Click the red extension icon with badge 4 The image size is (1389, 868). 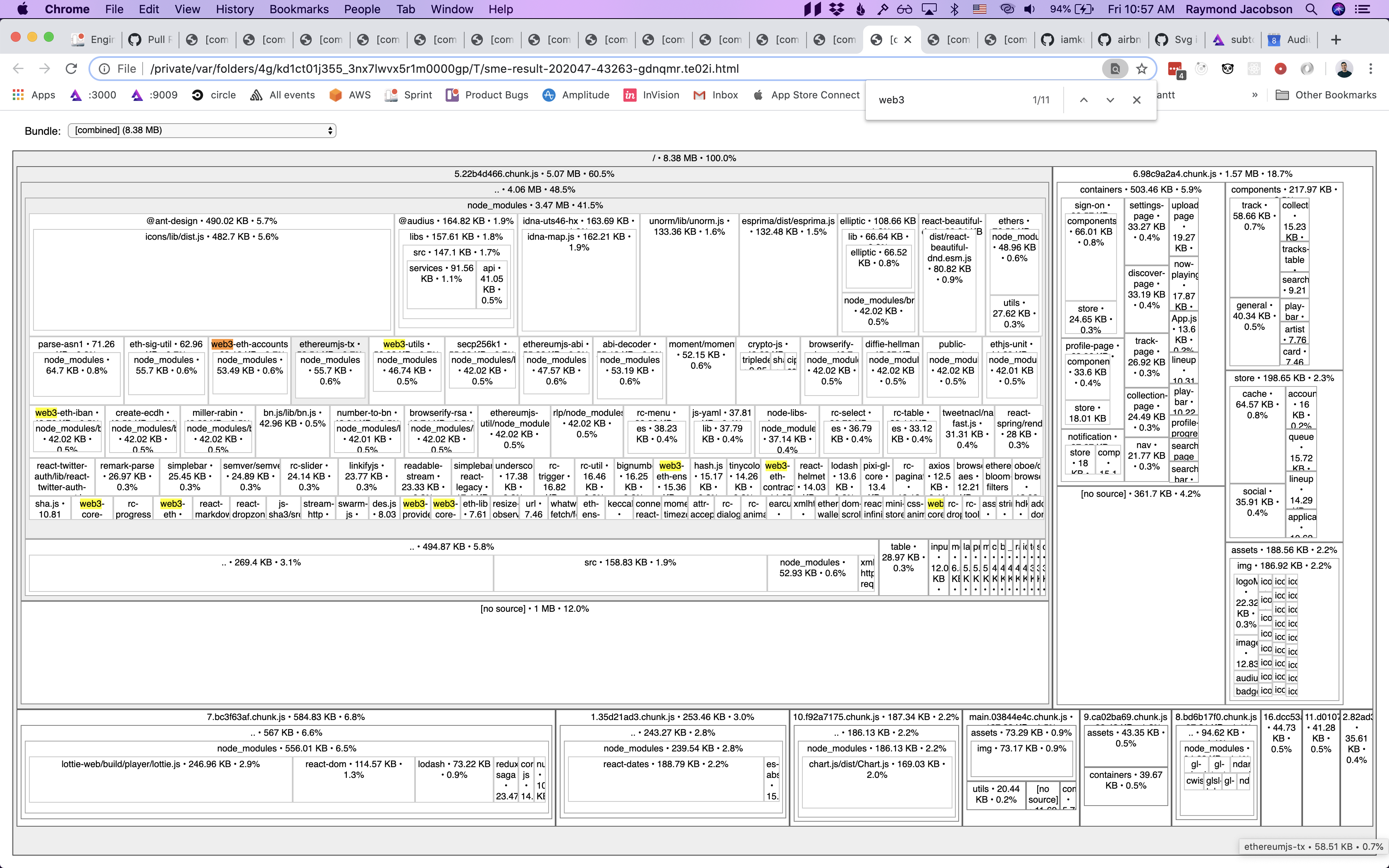tap(1176, 69)
